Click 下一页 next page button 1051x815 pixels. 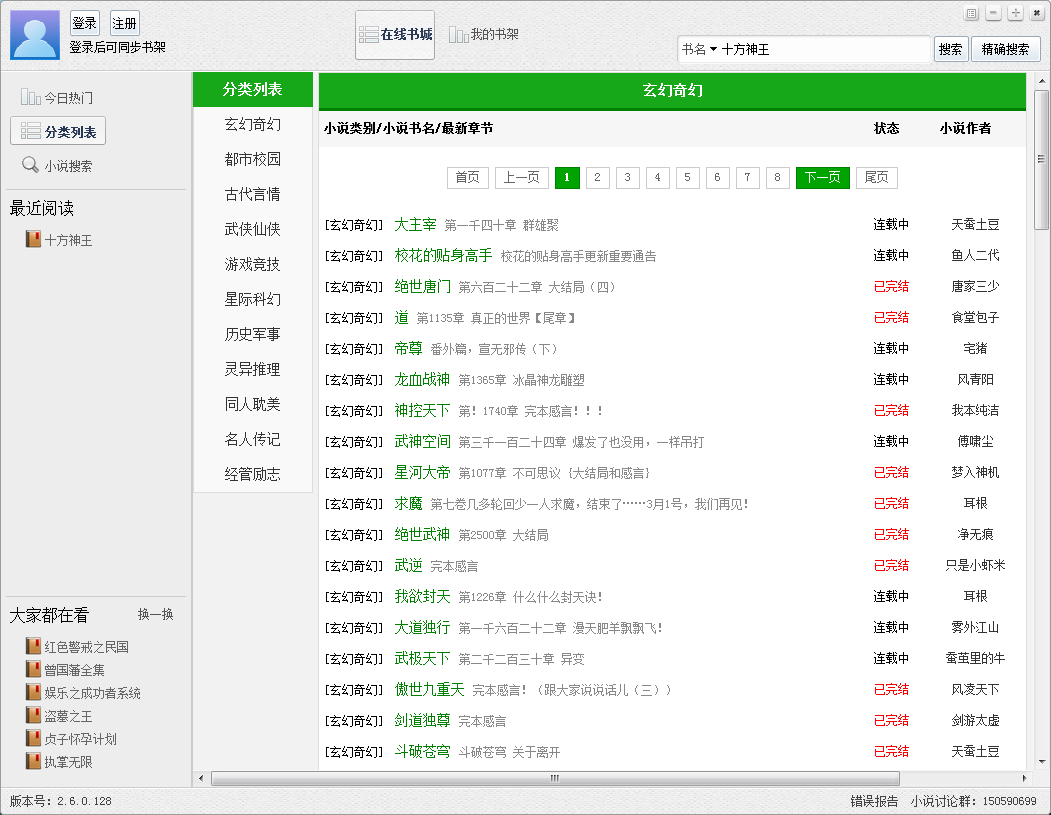[x=822, y=178]
